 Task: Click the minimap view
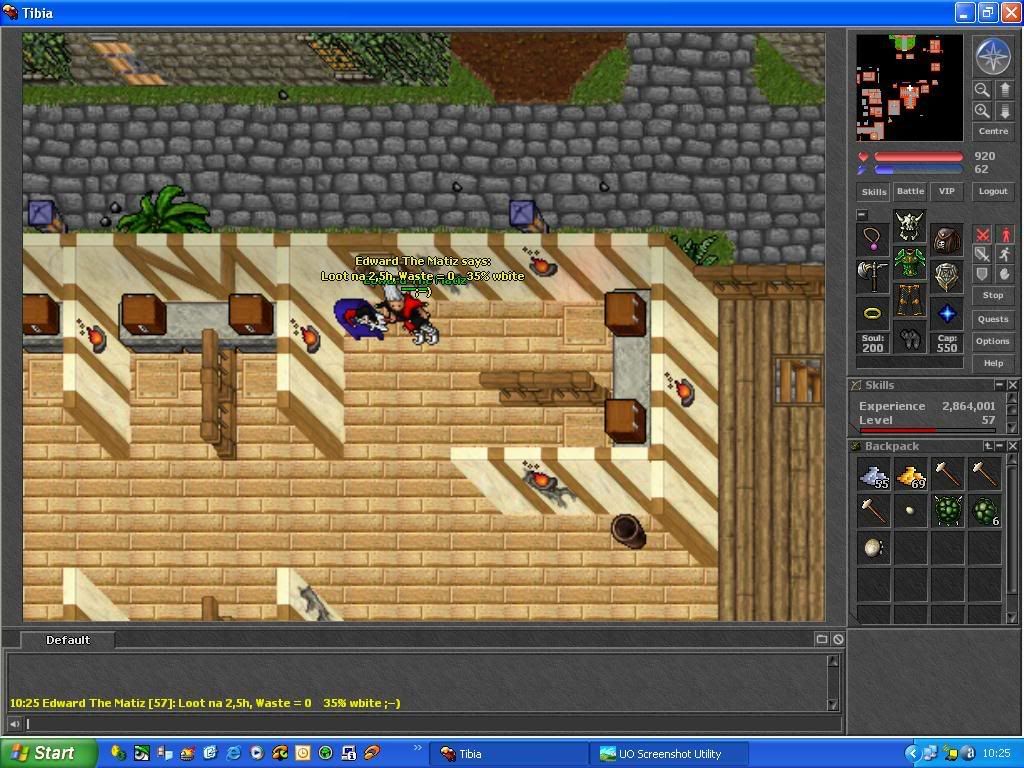point(909,88)
